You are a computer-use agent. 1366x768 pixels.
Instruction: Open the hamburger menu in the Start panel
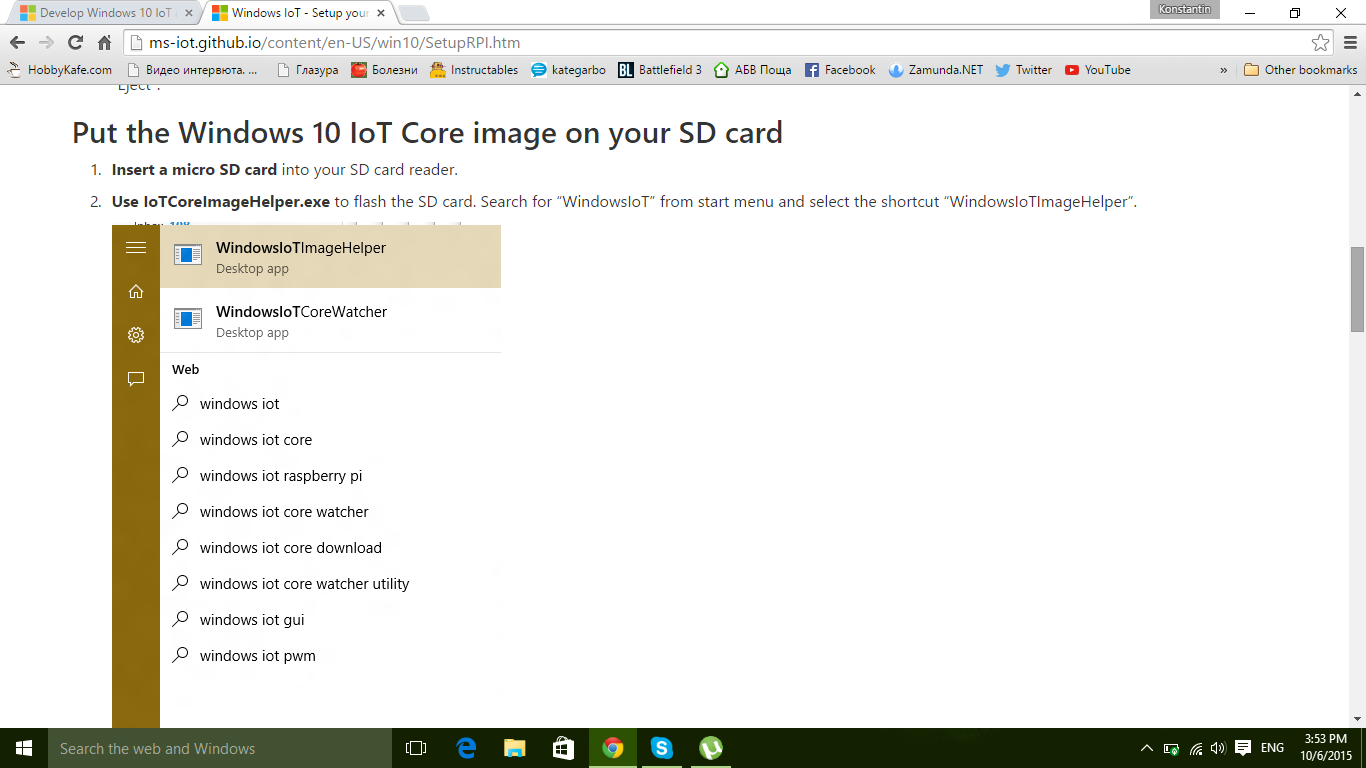[x=136, y=248]
